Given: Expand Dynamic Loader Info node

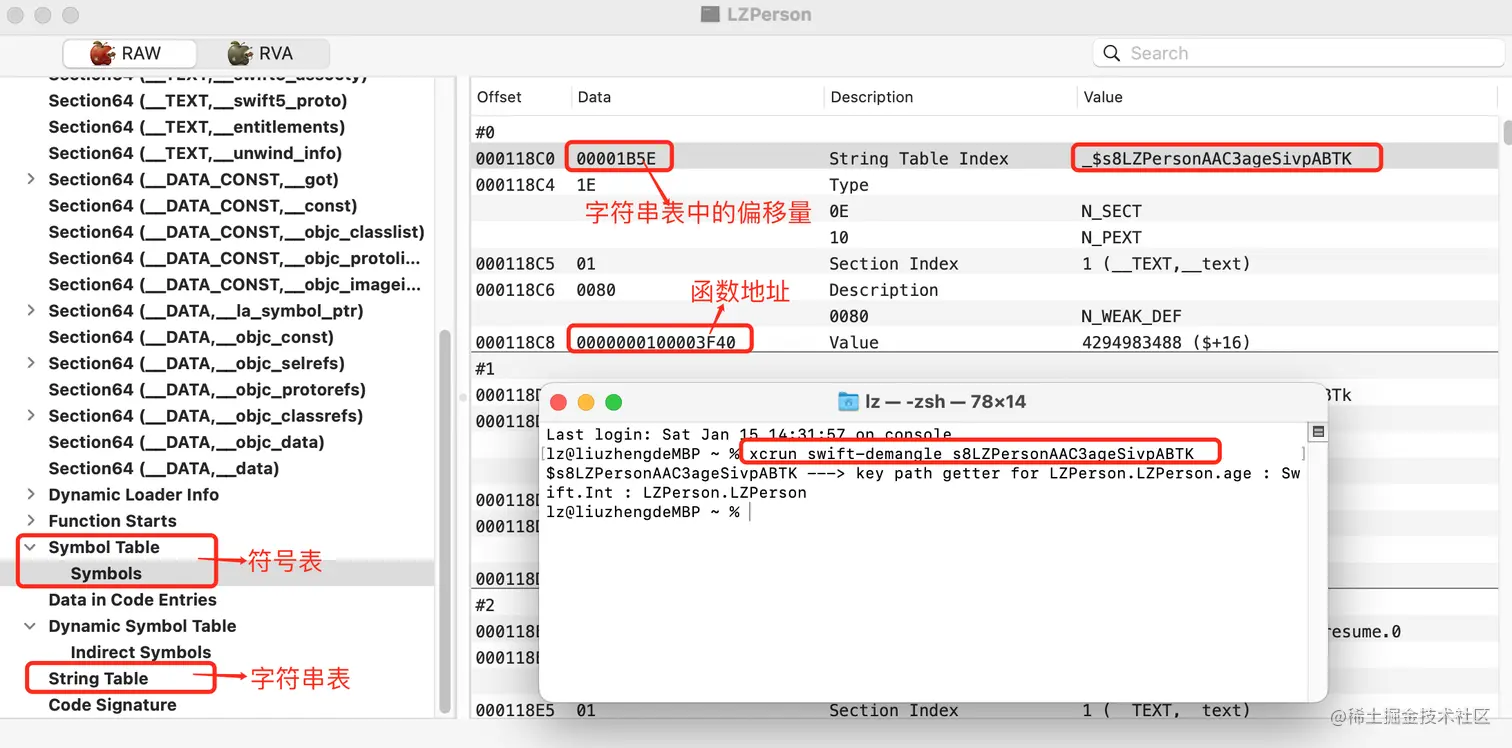Looking at the screenshot, I should pyautogui.click(x=31, y=494).
